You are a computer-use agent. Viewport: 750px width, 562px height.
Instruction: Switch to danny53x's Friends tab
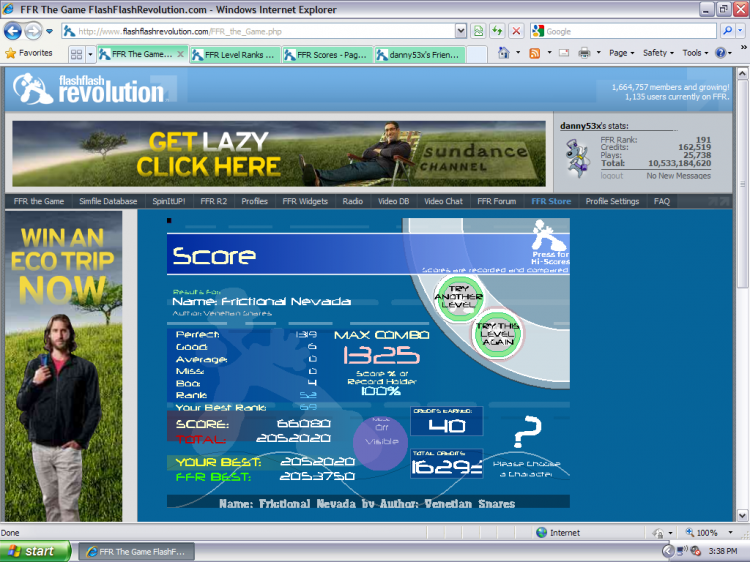pos(419,55)
